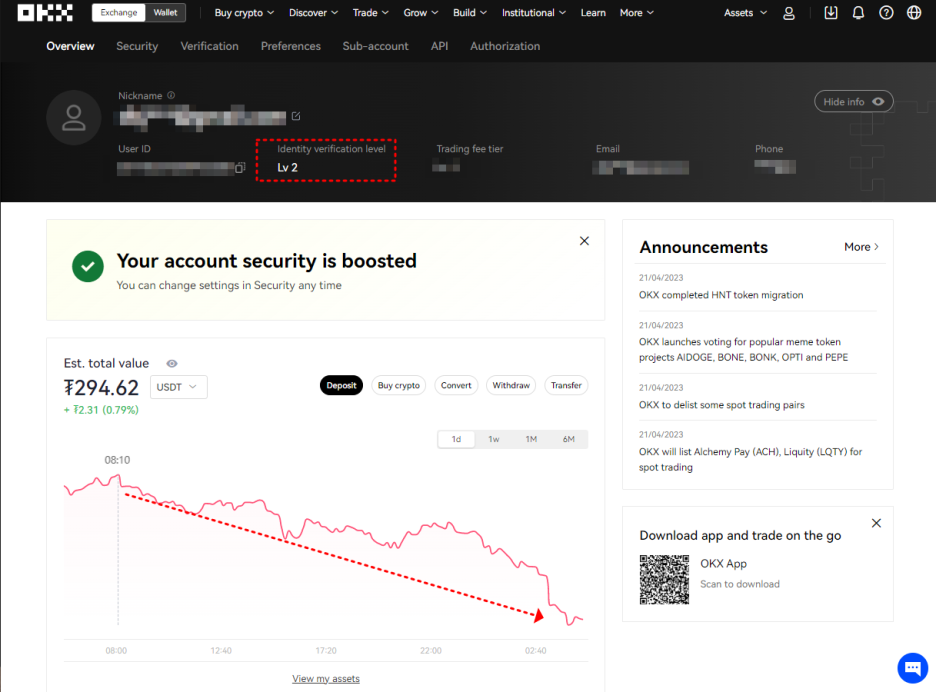Click the 08:10 chart marker line
936x692 pixels.
(x=118, y=549)
